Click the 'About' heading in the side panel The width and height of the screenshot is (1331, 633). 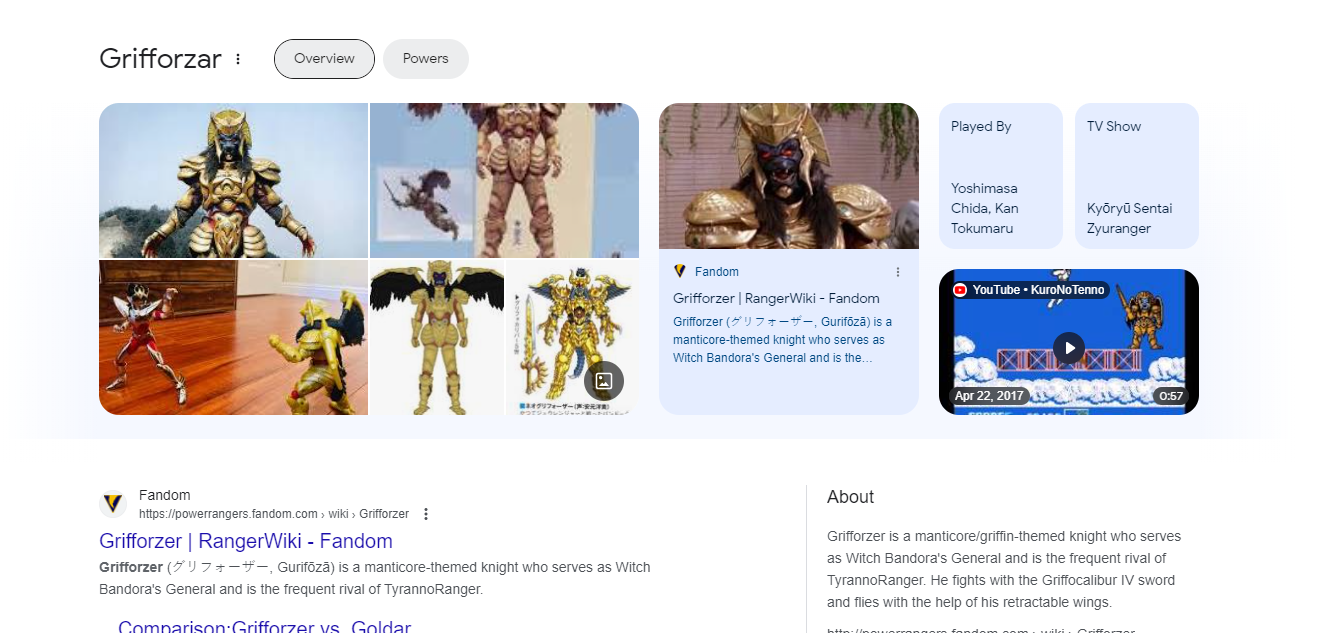point(850,497)
